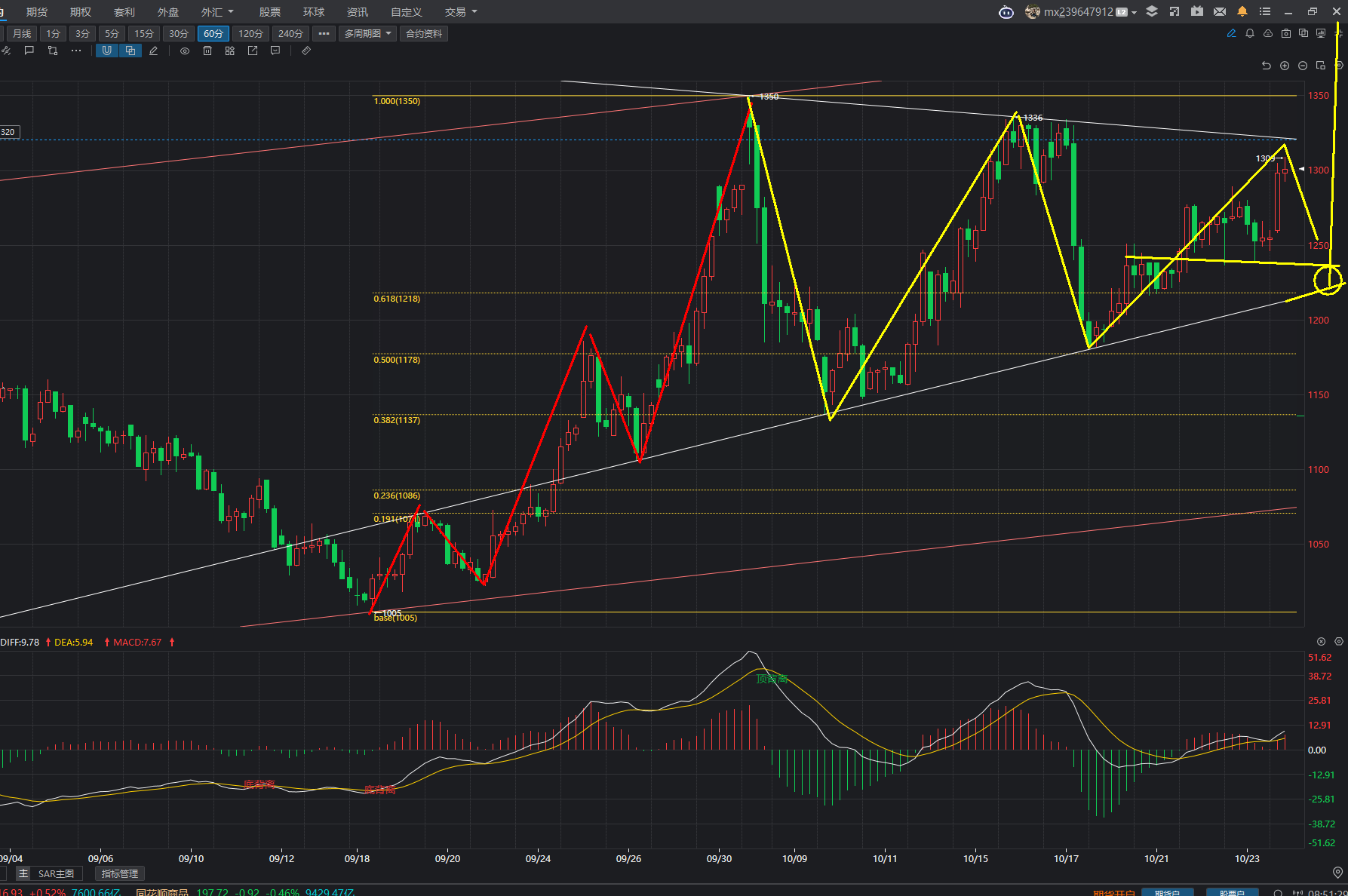Click the cloud save icon
The height and width of the screenshot is (896, 1348).
point(1268,33)
